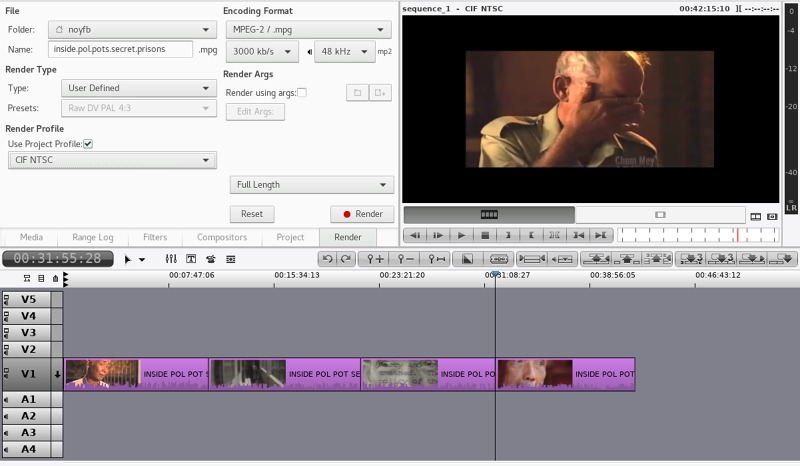Screen dimensions: 800x466
Task: Click the Undo arrow icon
Action: point(326,258)
